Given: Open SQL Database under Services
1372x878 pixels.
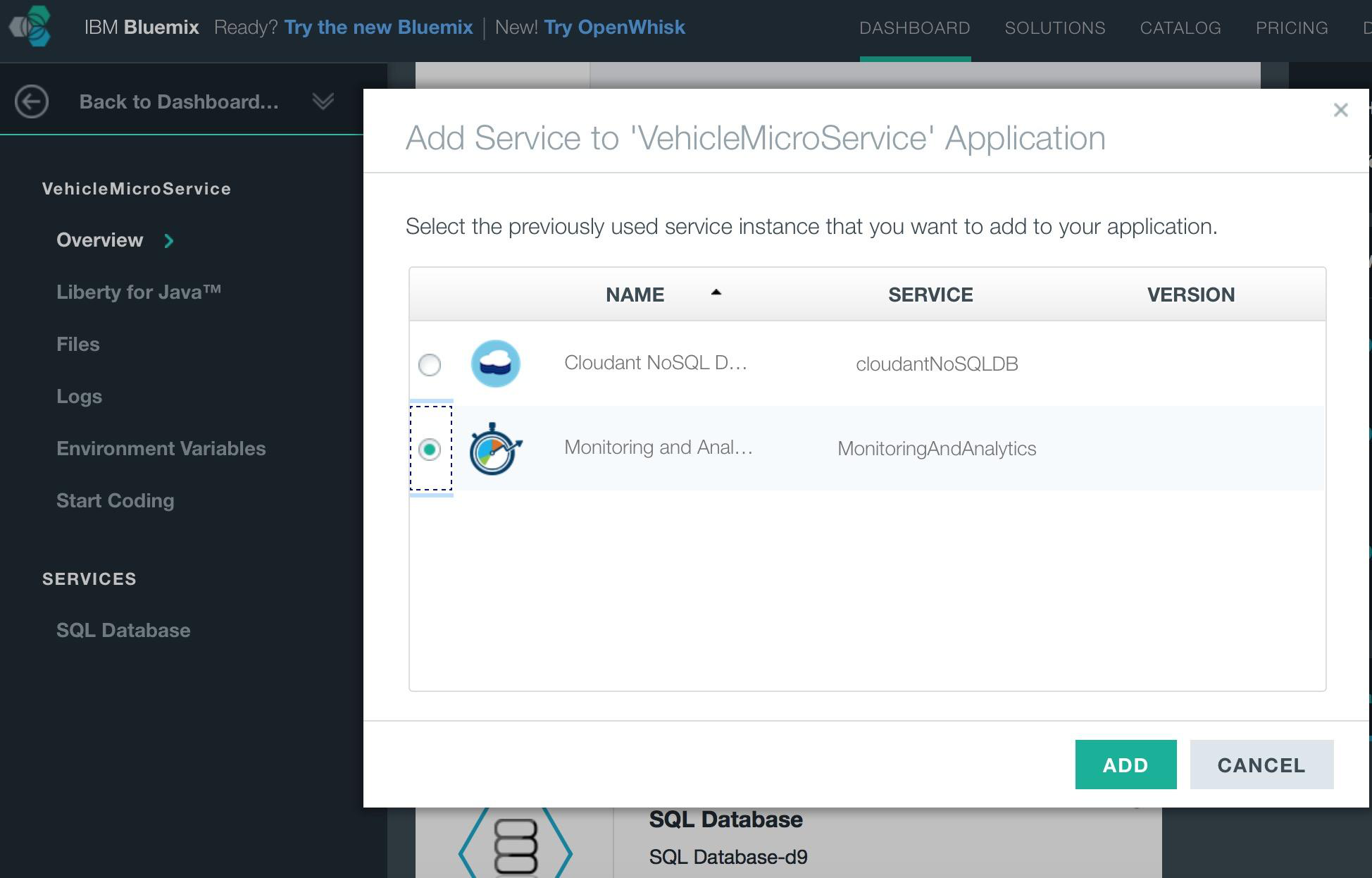Looking at the screenshot, I should 123,631.
